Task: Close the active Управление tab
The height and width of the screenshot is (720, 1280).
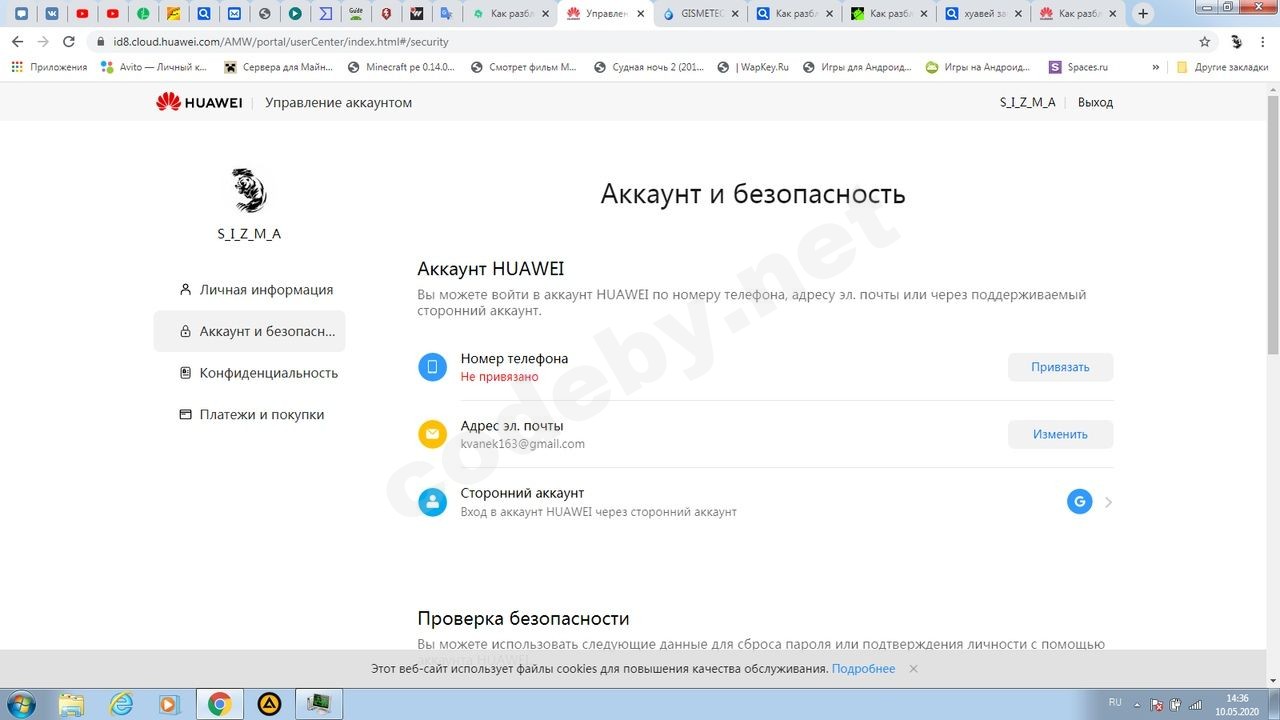Action: (642, 14)
